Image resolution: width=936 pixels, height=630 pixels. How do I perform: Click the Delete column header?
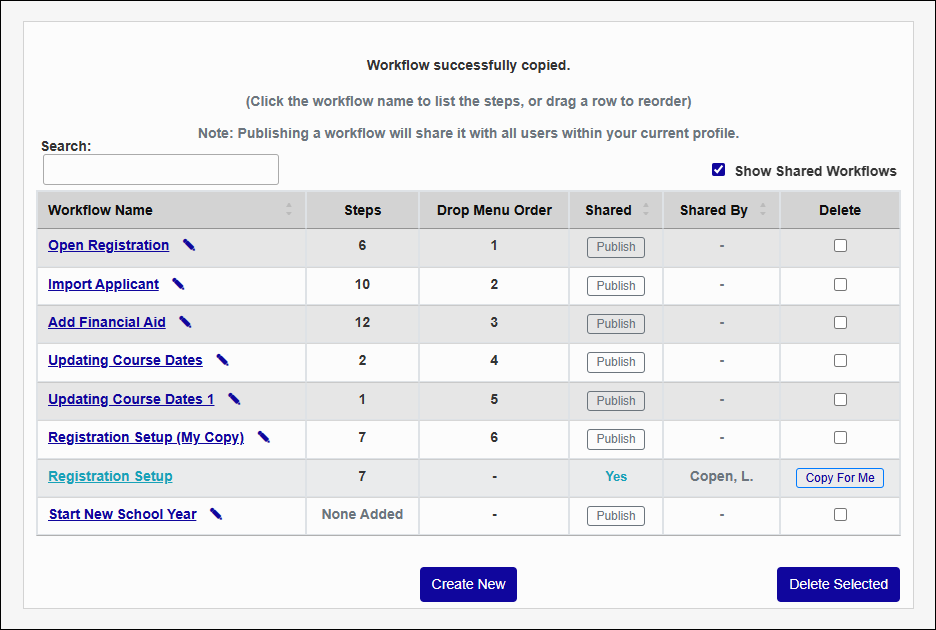tap(840, 210)
